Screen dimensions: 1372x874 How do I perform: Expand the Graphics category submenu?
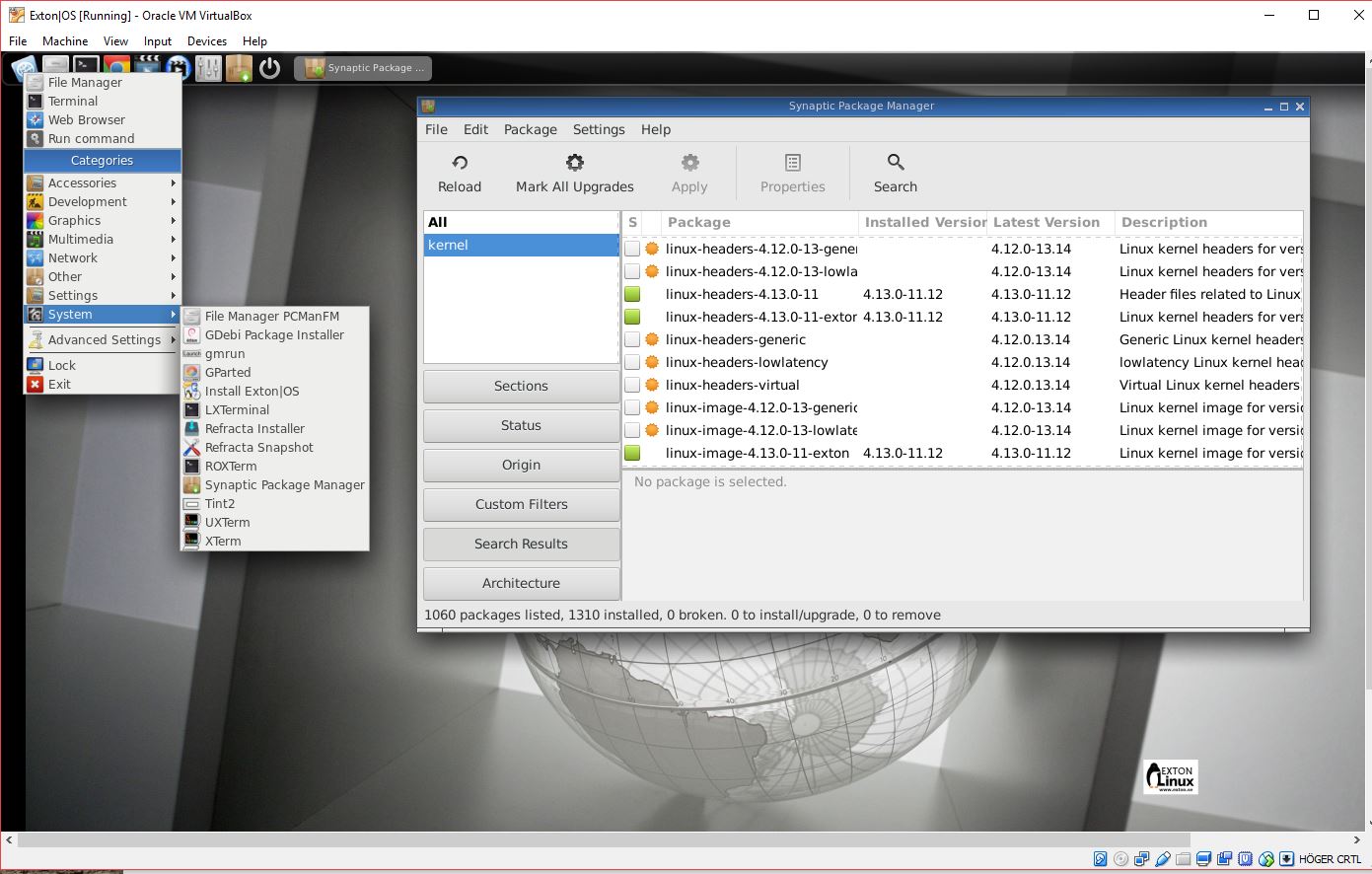[x=103, y=220]
